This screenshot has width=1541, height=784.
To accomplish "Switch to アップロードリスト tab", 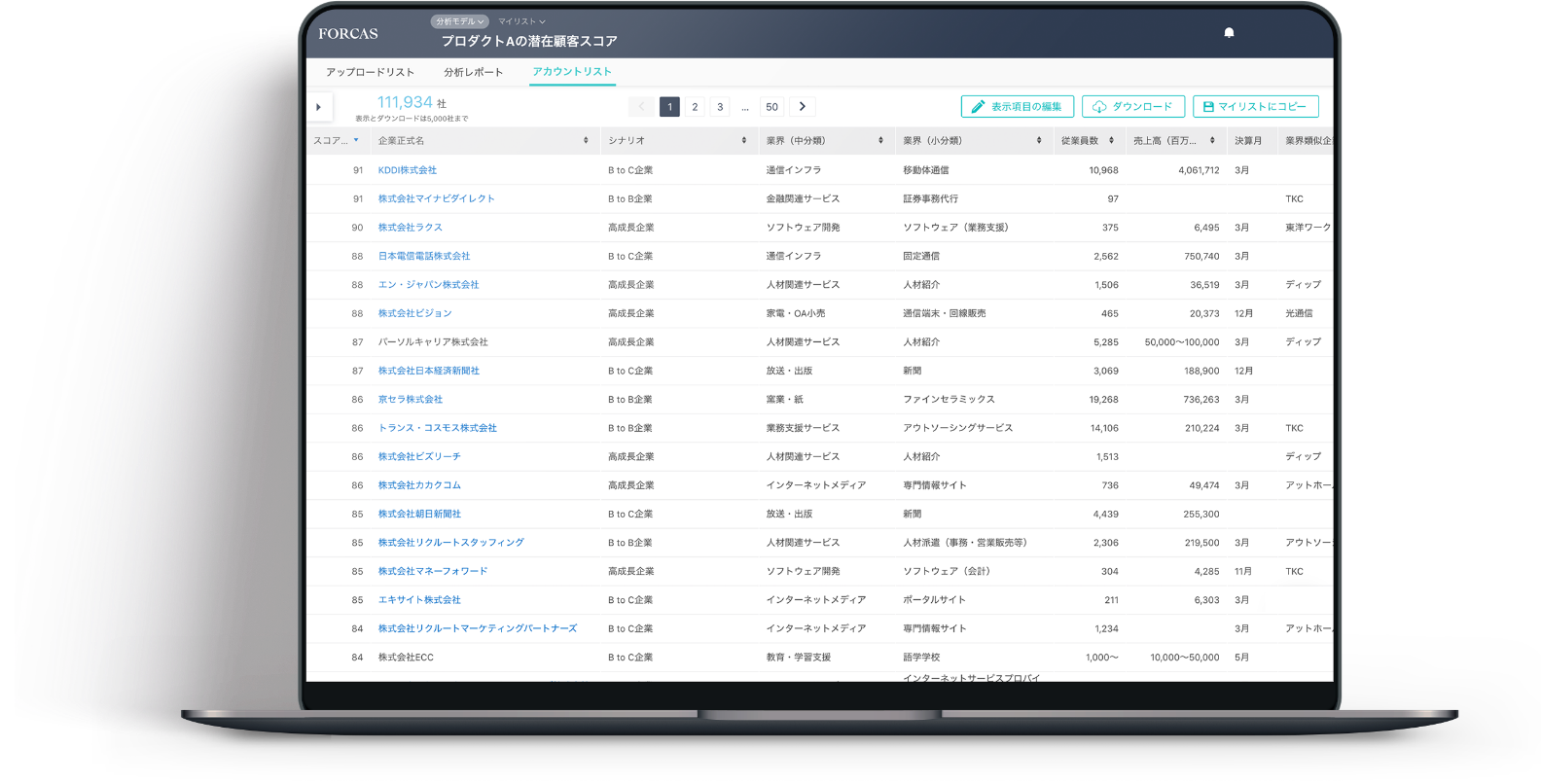I will tap(370, 72).
